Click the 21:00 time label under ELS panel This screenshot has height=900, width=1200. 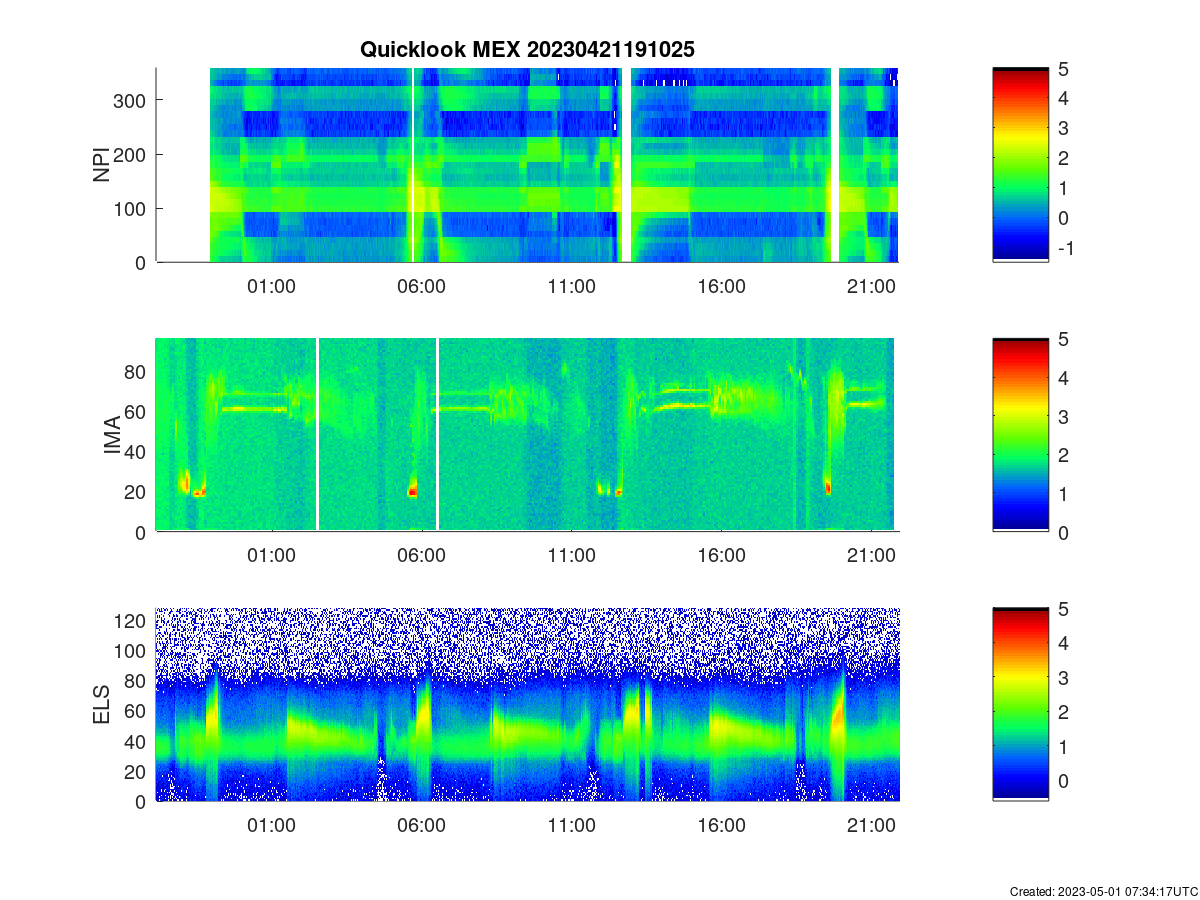tap(871, 826)
